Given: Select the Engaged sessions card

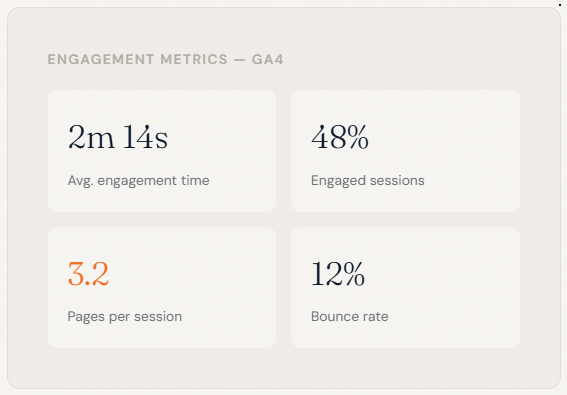Looking at the screenshot, I should 405,151.
